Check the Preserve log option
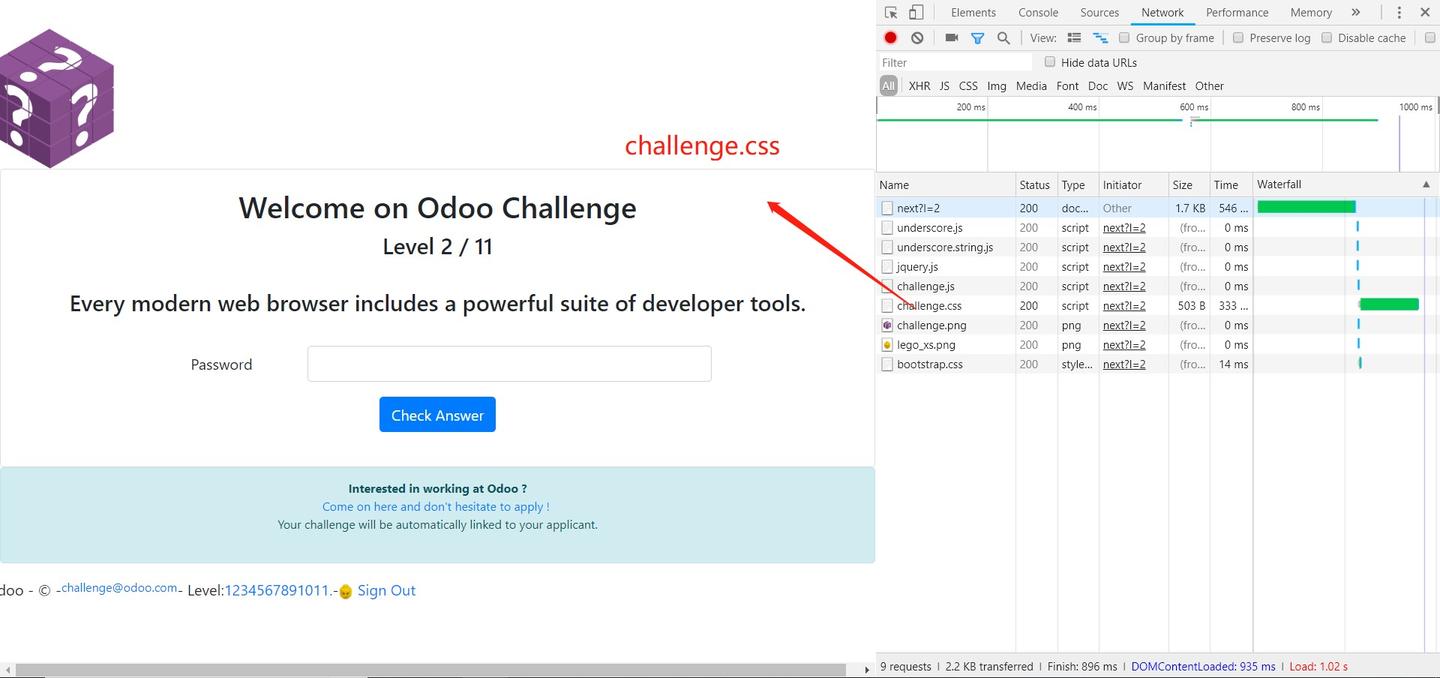Screen dimensions: 1440x678 coord(1238,37)
